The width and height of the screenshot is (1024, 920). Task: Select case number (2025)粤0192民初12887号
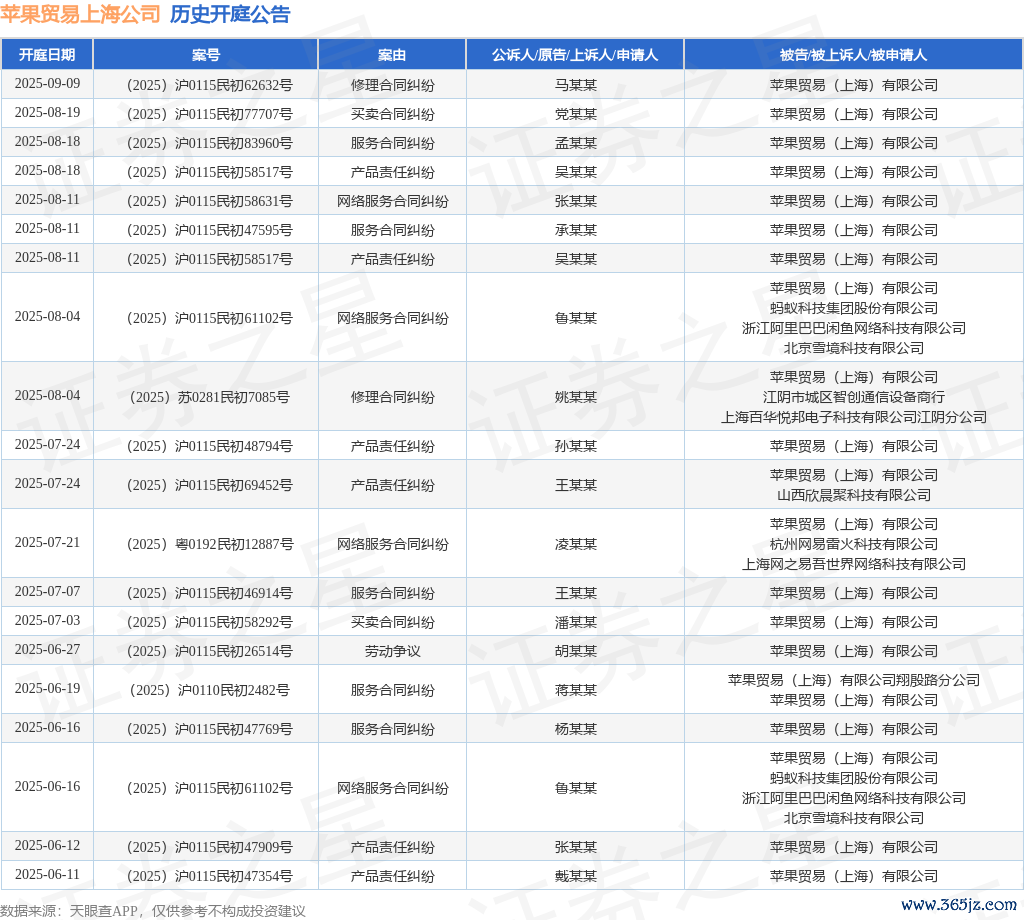click(x=206, y=544)
